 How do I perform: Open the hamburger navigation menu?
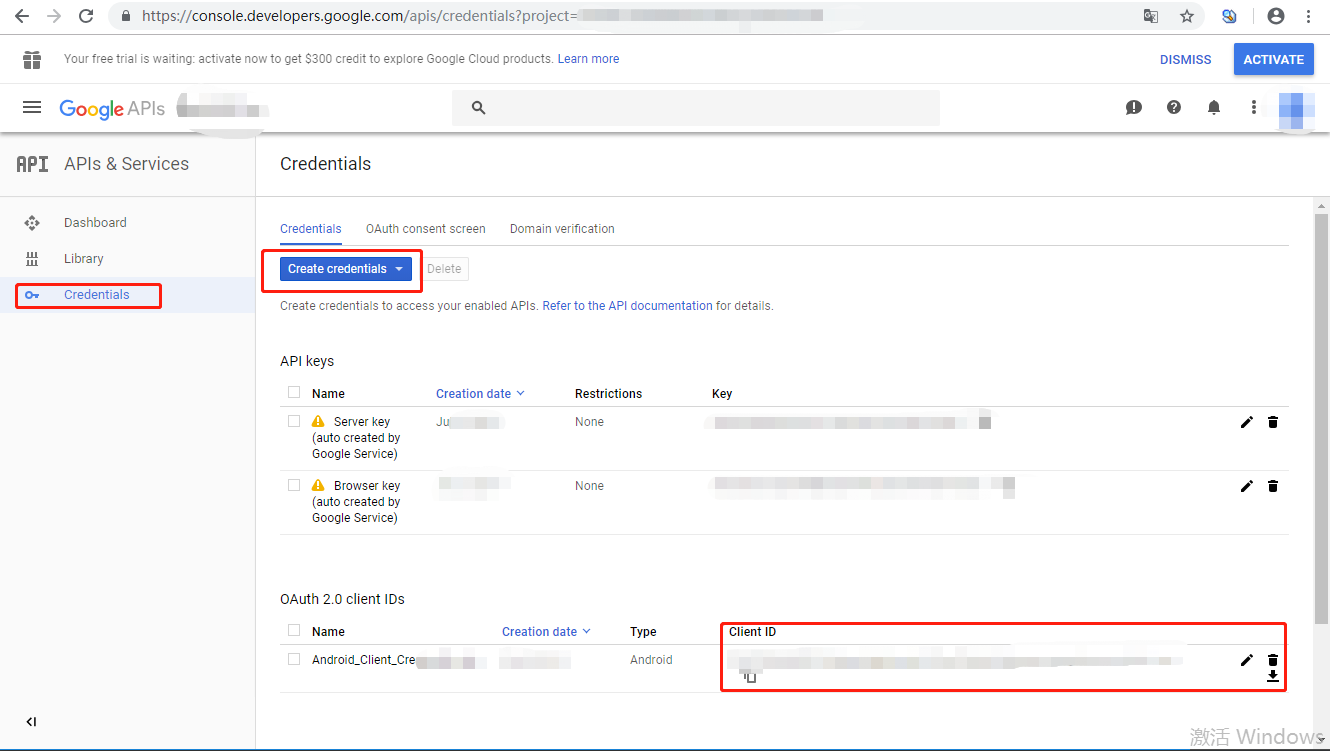pyautogui.click(x=32, y=107)
